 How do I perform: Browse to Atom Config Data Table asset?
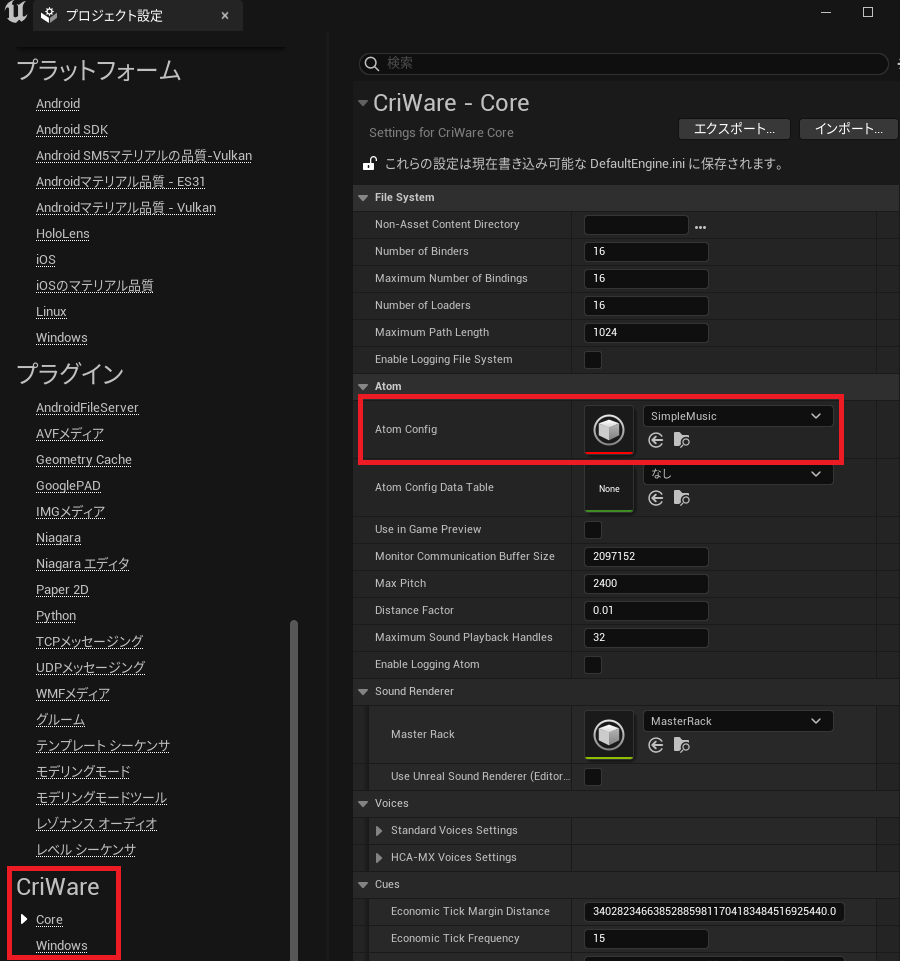coord(682,498)
